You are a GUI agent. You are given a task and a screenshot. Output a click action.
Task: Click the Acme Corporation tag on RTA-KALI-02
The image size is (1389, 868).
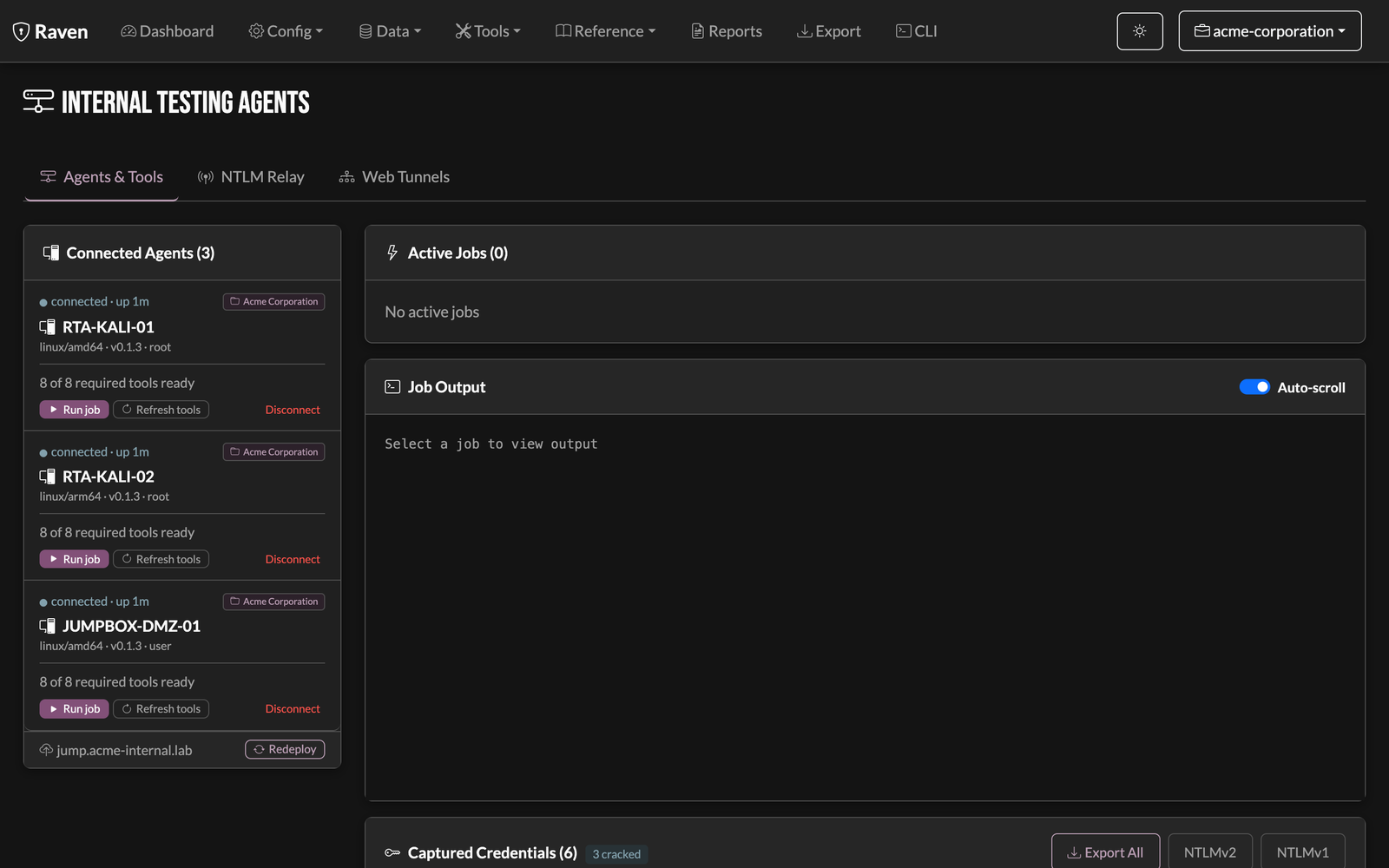click(273, 451)
